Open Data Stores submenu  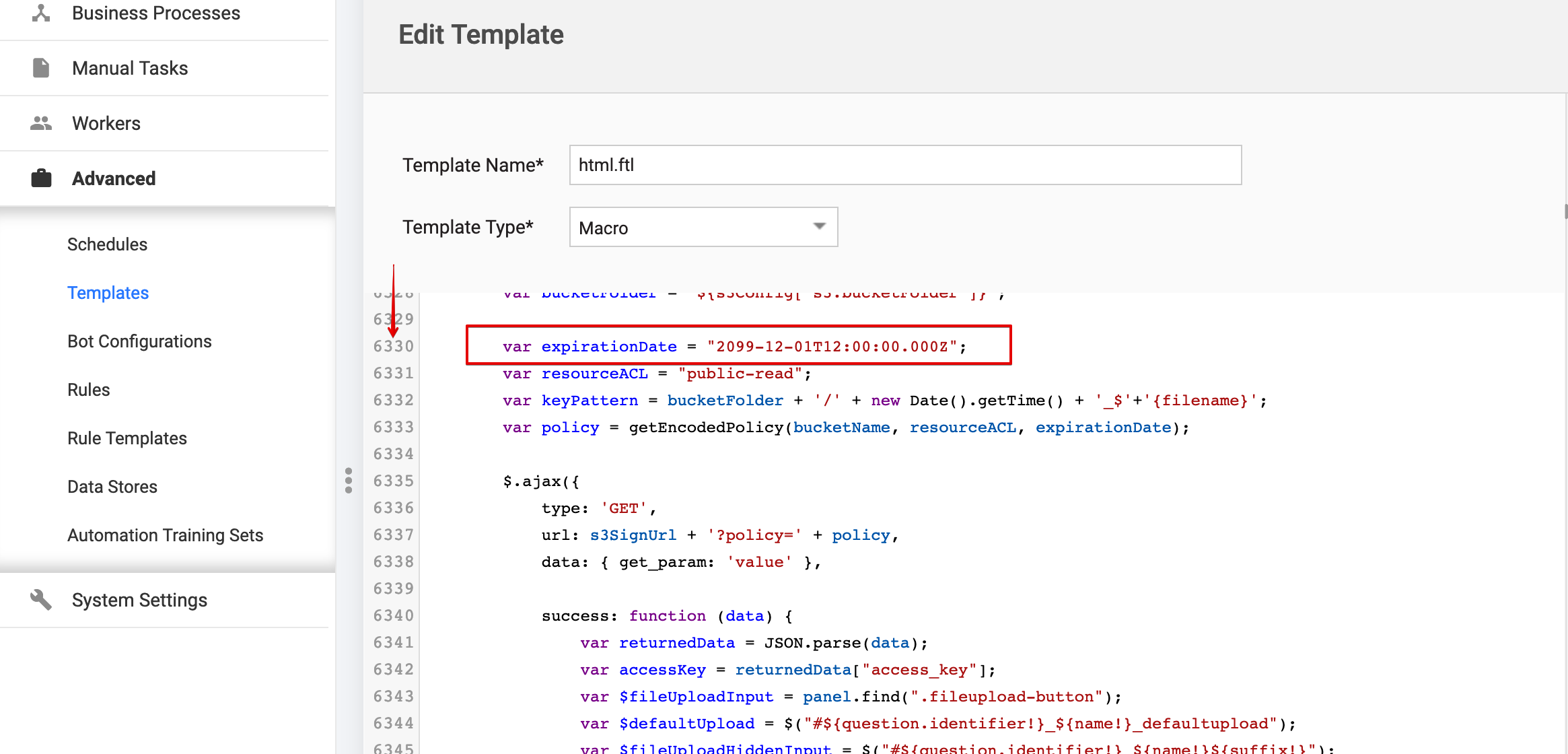point(112,487)
